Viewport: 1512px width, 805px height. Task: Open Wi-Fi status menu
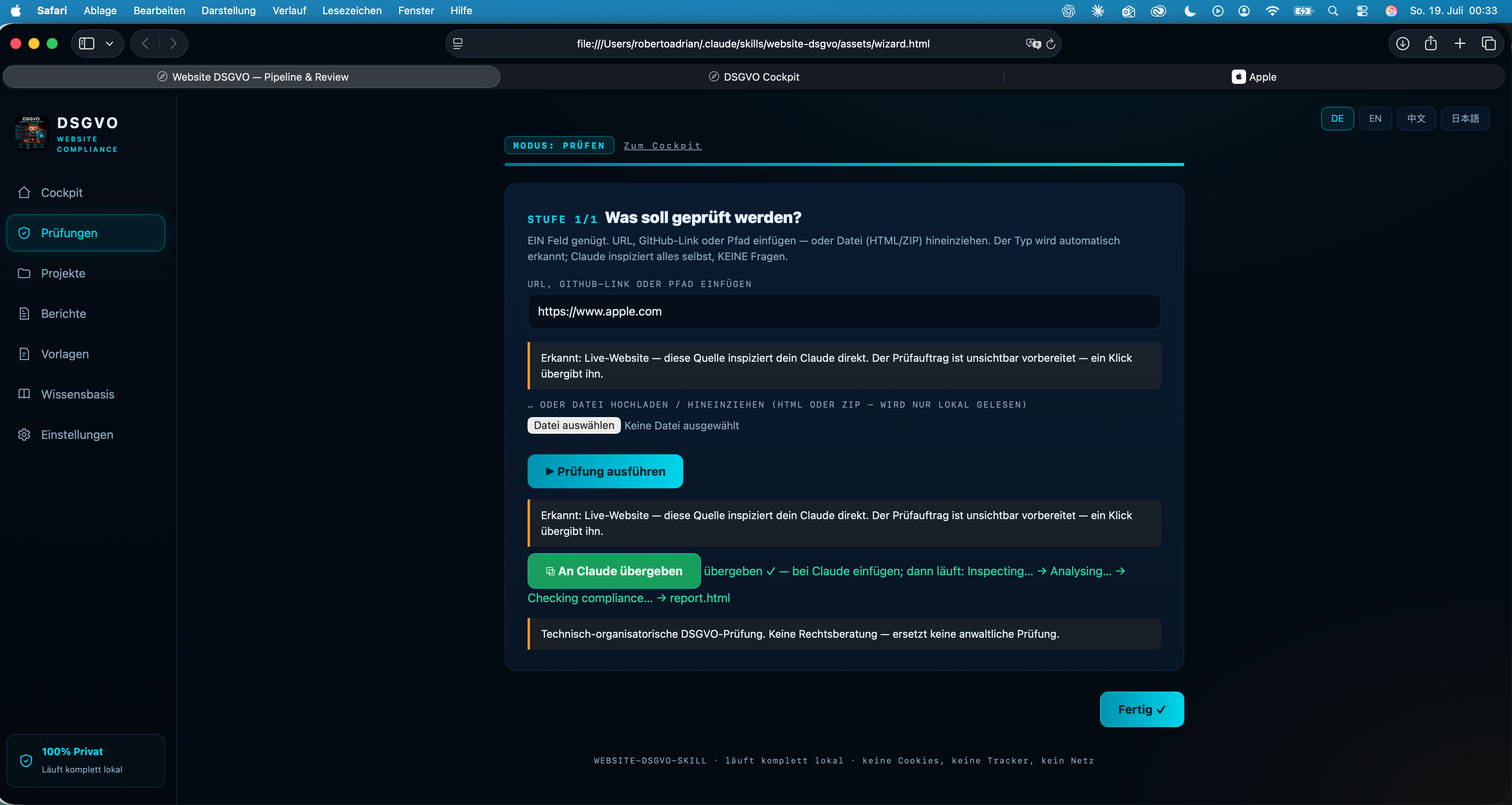pyautogui.click(x=1272, y=11)
